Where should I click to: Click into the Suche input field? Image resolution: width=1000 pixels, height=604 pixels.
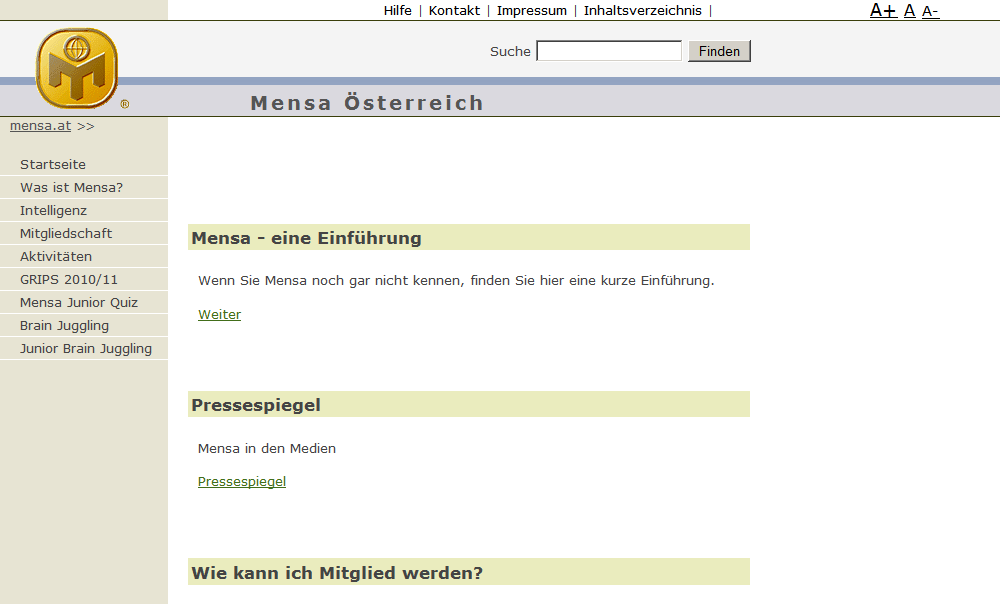(x=609, y=51)
